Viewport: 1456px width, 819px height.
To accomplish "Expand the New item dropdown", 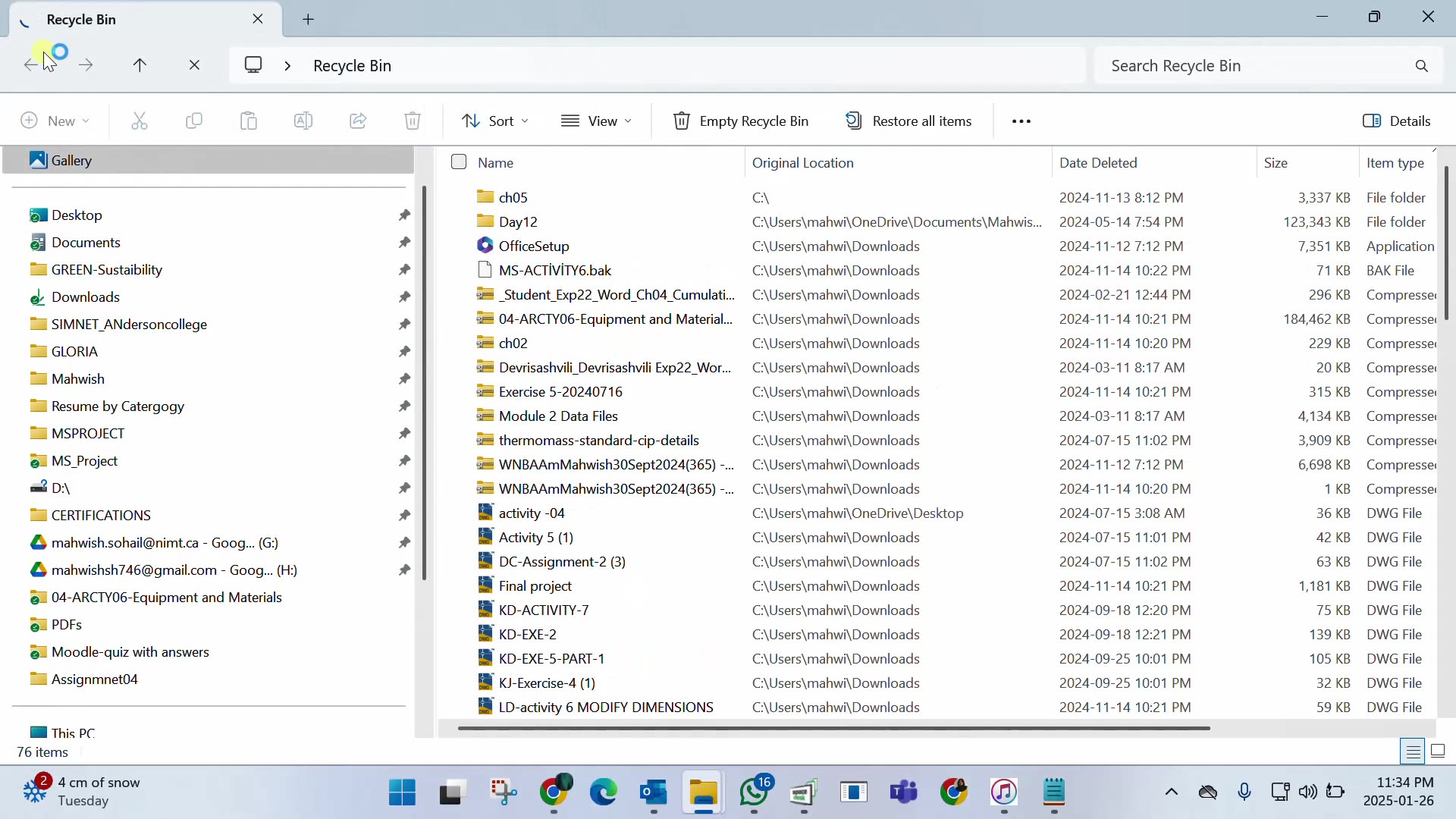I will coord(55,121).
